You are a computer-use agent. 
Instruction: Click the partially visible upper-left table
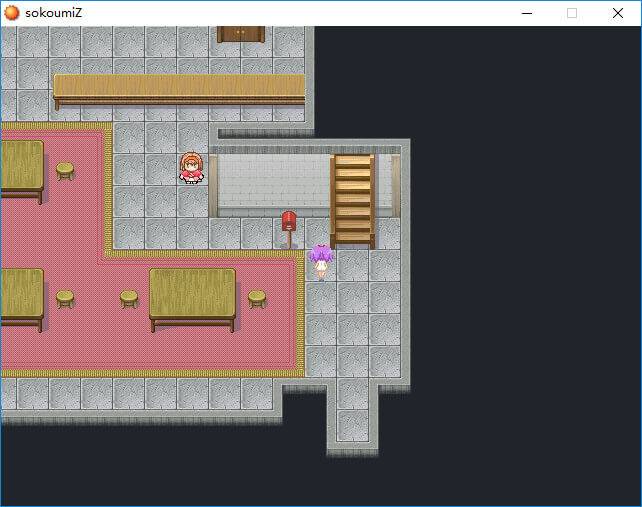[21, 166]
